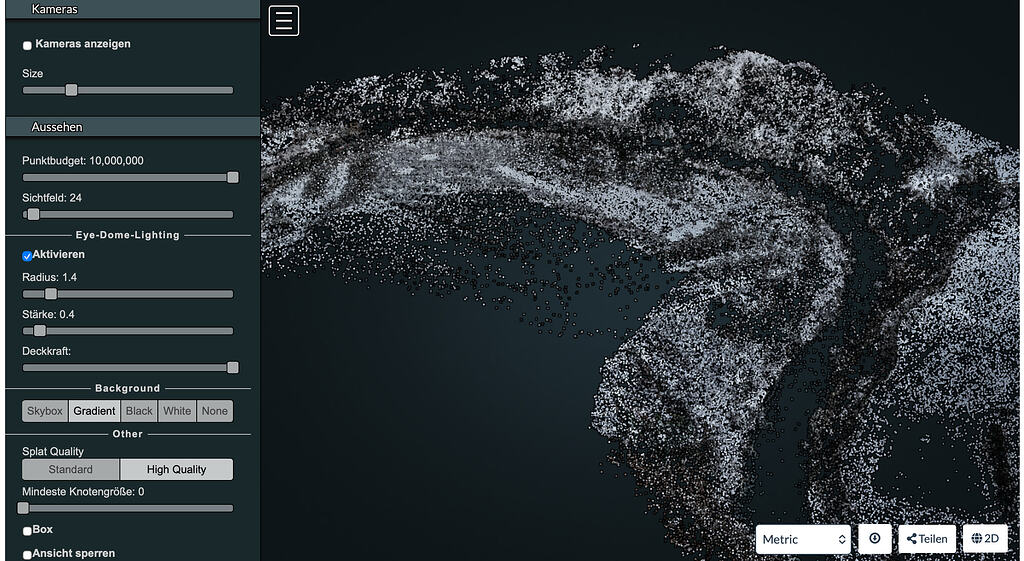Select the Black background option
The height and width of the screenshot is (561, 1024).
point(139,411)
